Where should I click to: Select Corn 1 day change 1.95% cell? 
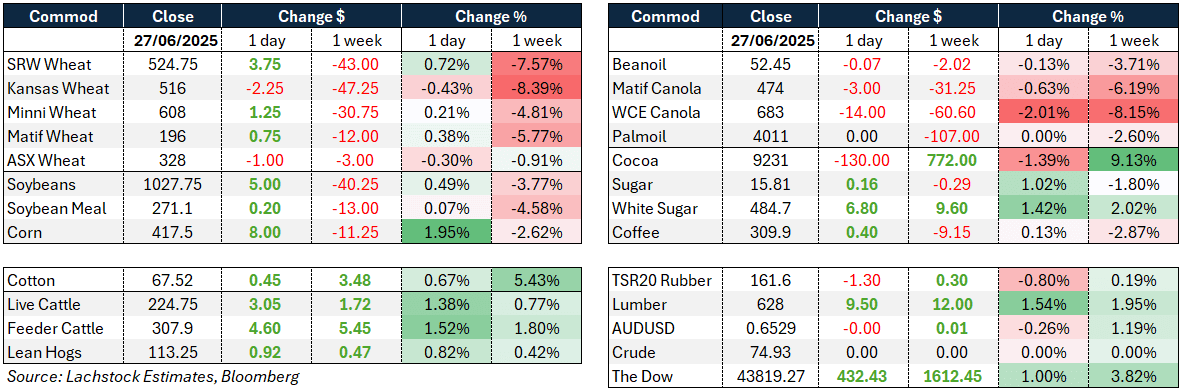coord(447,233)
